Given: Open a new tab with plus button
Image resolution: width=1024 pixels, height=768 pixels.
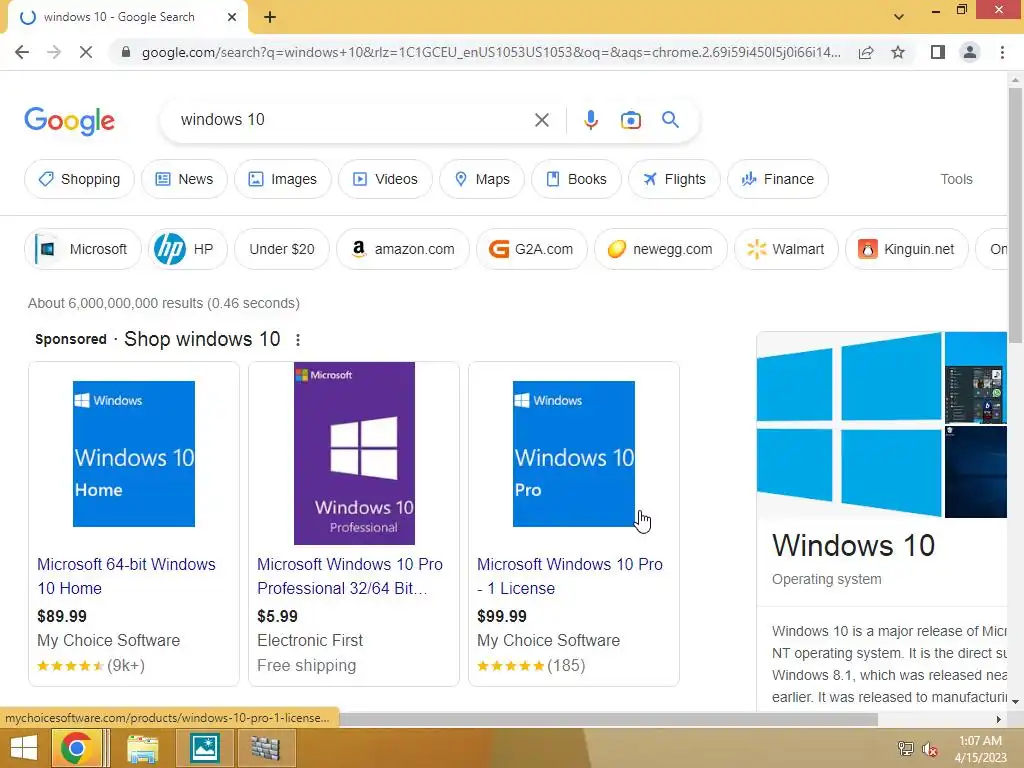Looking at the screenshot, I should pyautogui.click(x=270, y=18).
